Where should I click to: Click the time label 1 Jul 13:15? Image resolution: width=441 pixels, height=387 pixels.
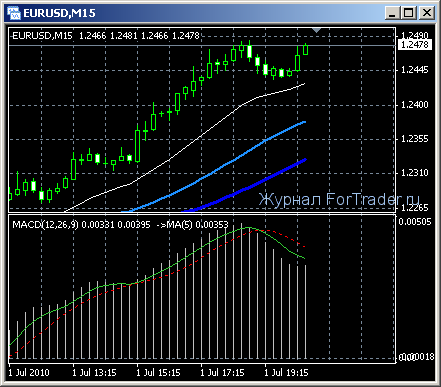tap(94, 372)
